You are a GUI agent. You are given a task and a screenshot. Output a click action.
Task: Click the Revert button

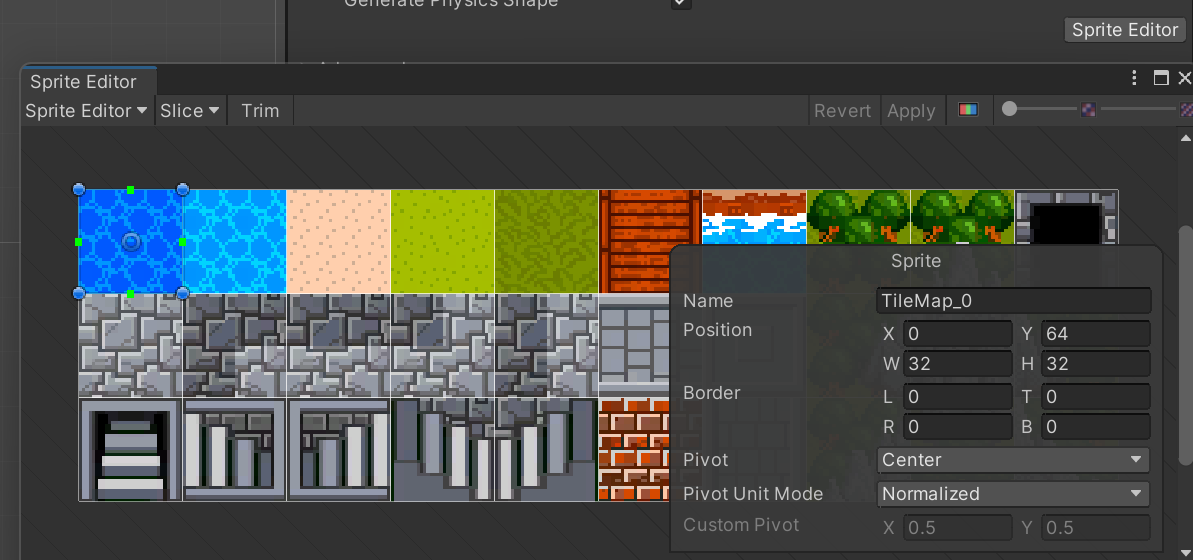pyautogui.click(x=842, y=110)
